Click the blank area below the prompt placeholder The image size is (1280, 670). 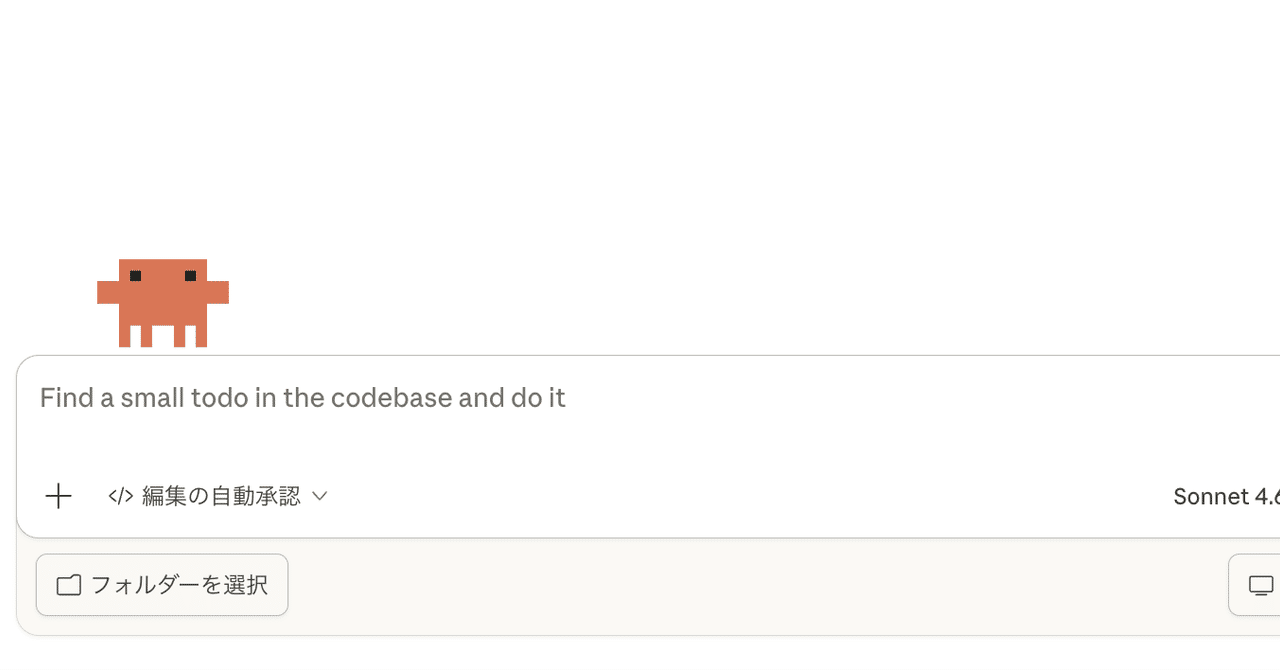pyautogui.click(x=600, y=440)
